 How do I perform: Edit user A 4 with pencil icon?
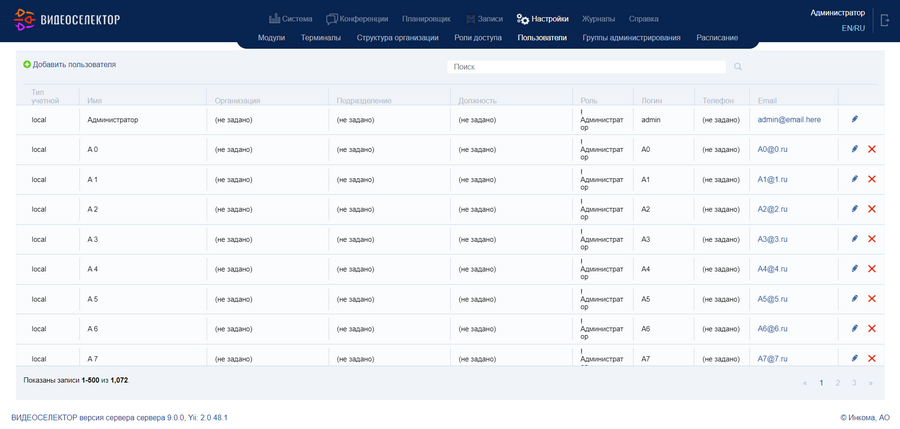(x=855, y=268)
